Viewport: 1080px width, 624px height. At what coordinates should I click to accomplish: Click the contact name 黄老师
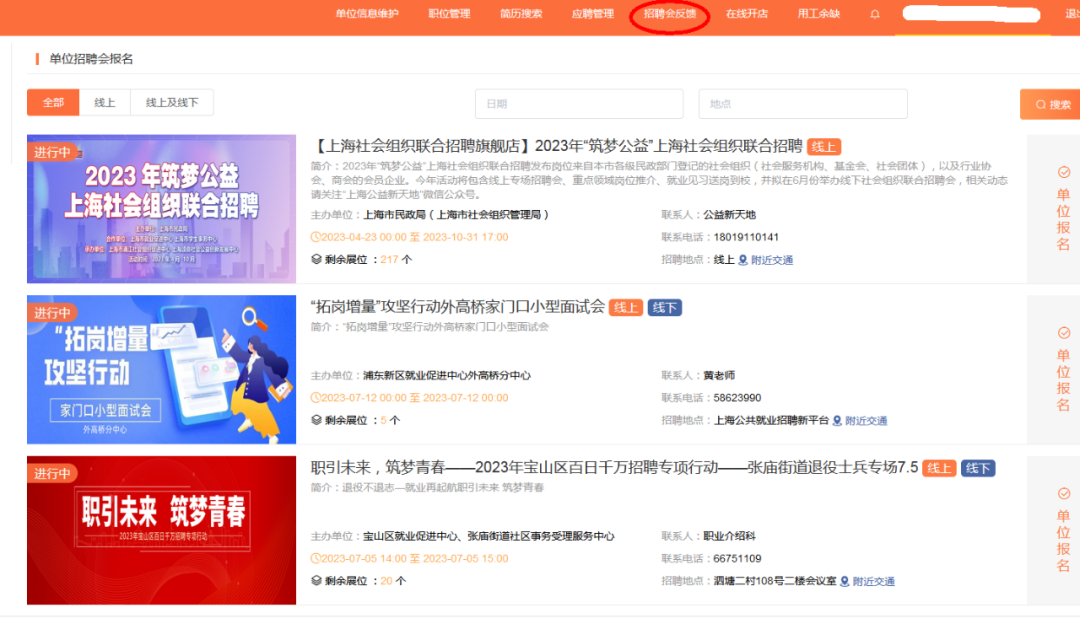tap(719, 375)
